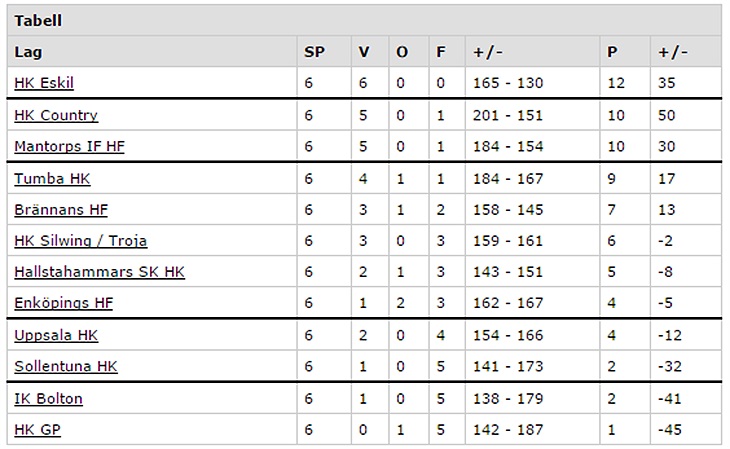The width and height of the screenshot is (730, 449).
Task: Click Hallstahammars SK HK link
Action: (x=99, y=272)
